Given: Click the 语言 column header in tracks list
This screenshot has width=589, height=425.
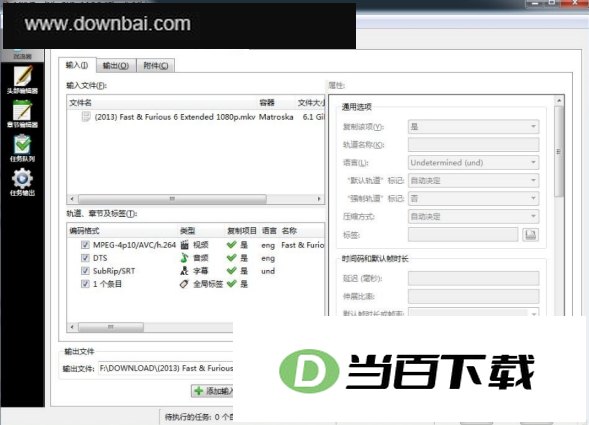Looking at the screenshot, I should (269, 231).
